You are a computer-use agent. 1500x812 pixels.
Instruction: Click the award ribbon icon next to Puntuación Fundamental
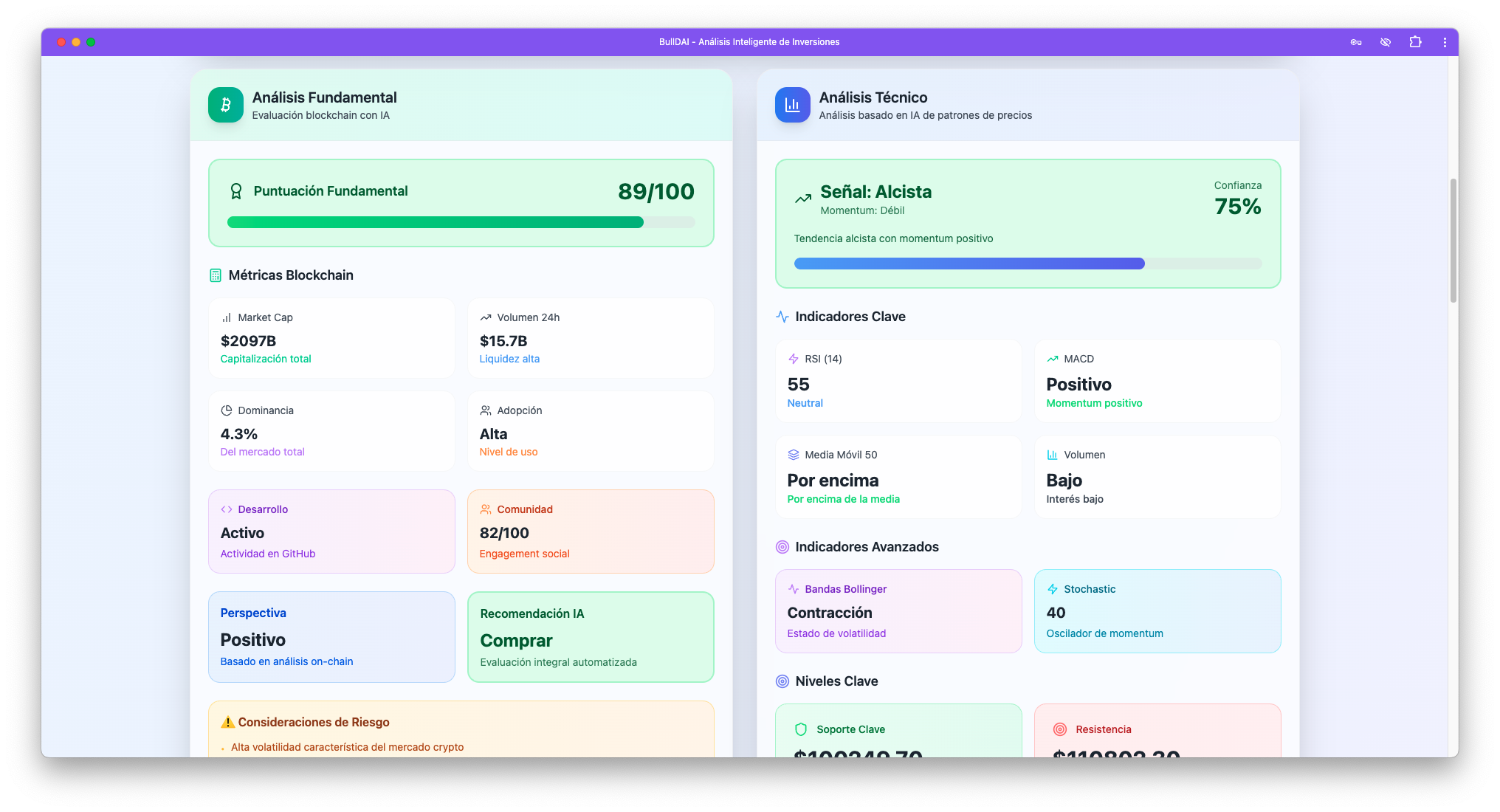point(236,191)
